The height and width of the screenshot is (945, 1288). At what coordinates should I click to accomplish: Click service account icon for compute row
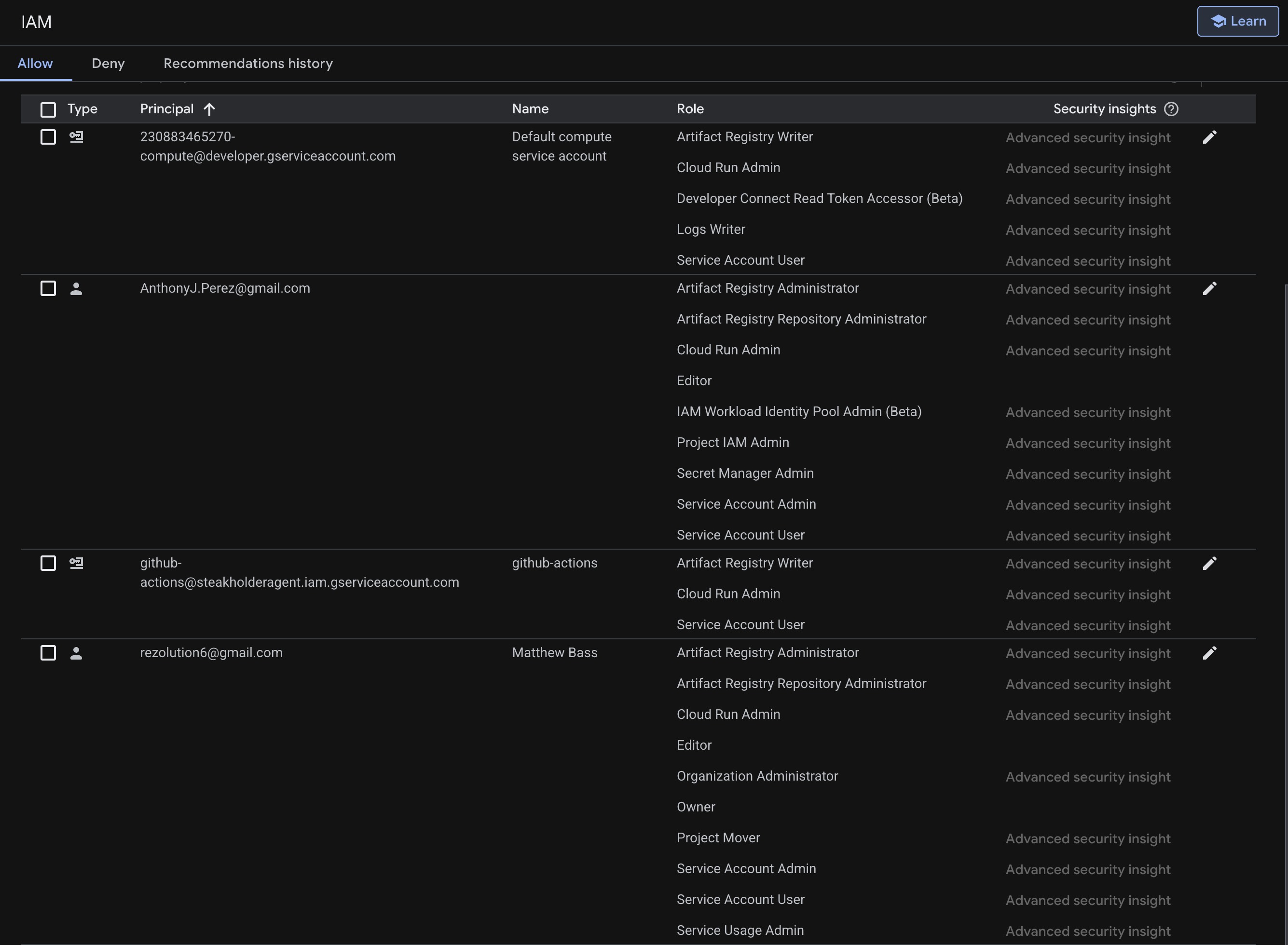(x=76, y=137)
